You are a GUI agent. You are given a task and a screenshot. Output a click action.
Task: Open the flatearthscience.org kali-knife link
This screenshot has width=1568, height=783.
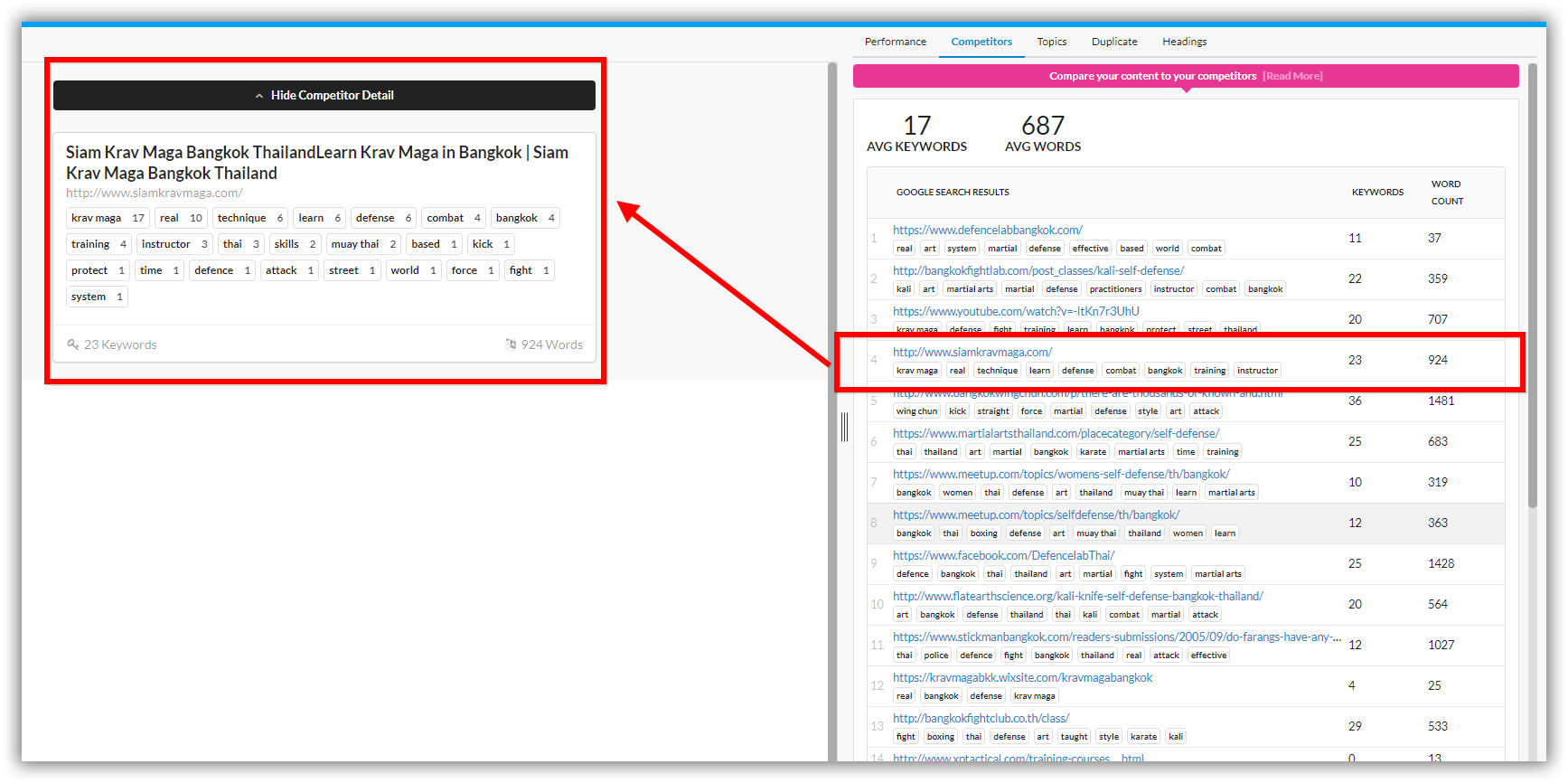[x=1077, y=596]
